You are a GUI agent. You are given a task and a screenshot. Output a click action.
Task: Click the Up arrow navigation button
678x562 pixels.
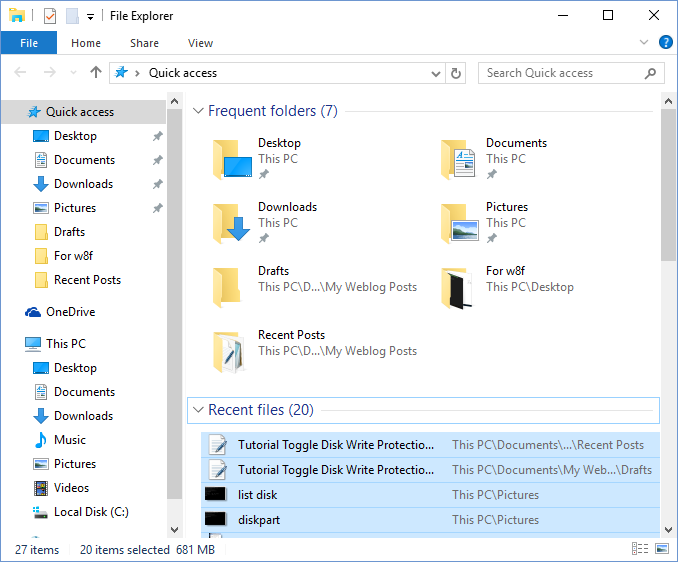tap(96, 72)
